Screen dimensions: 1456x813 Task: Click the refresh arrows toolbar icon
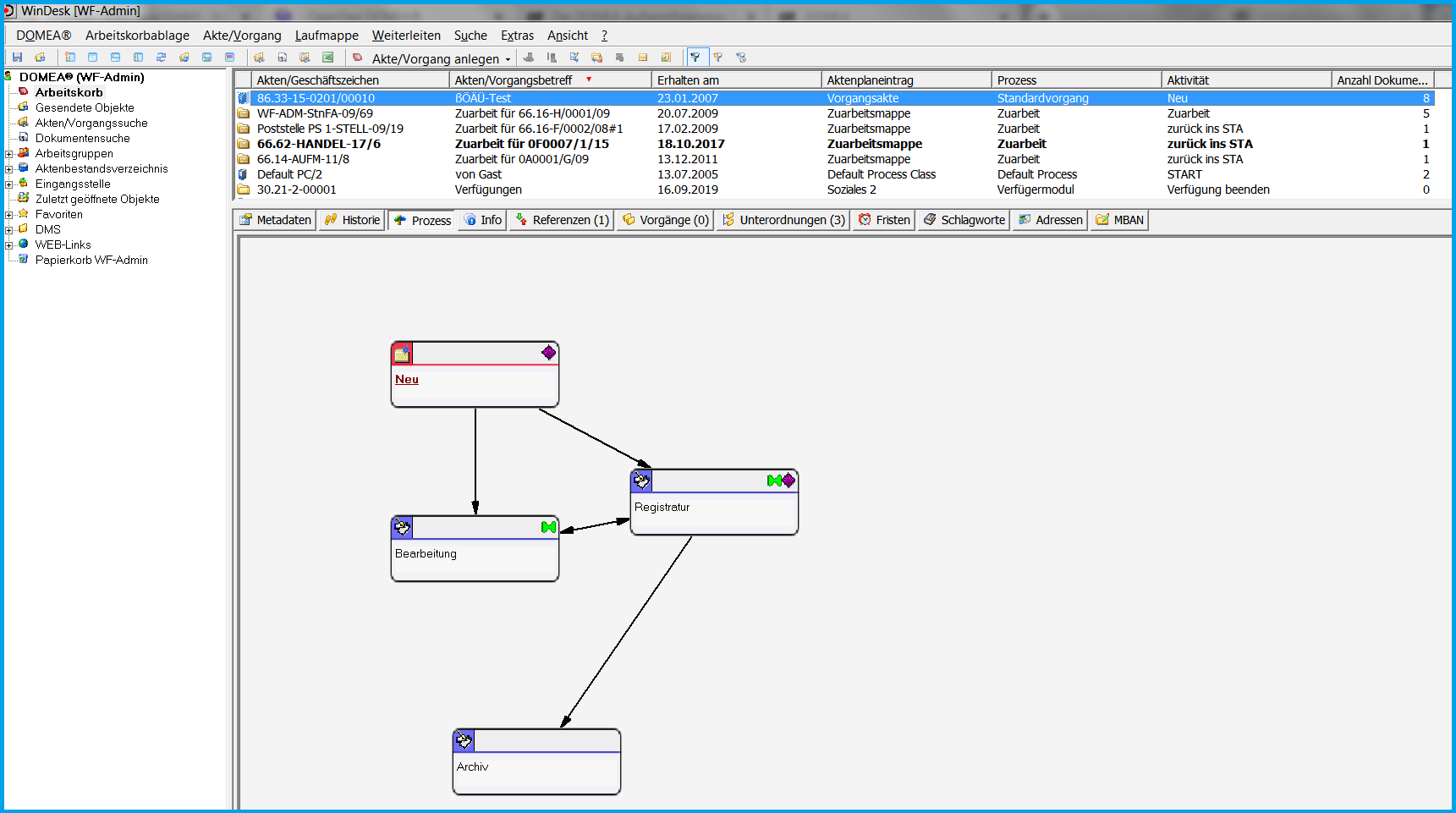point(161,58)
